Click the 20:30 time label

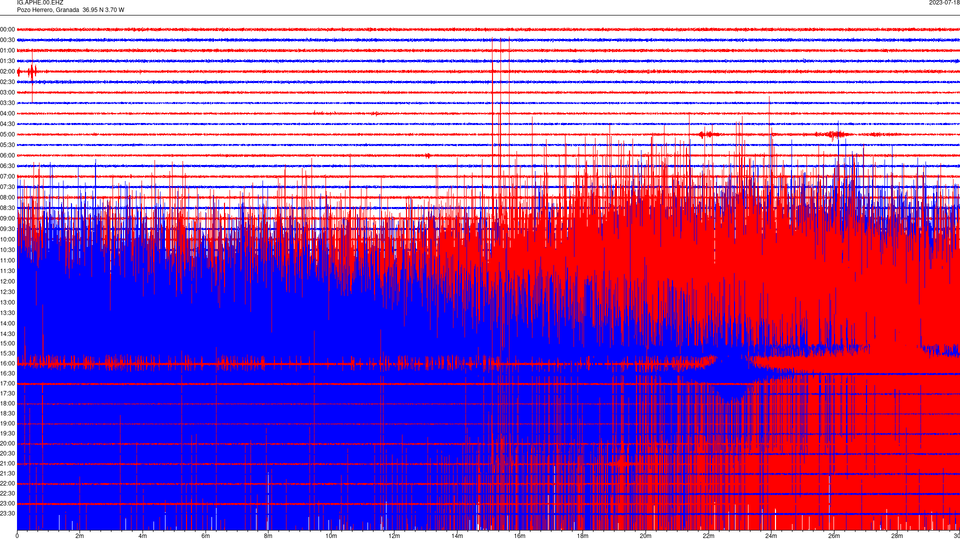(x=7, y=454)
